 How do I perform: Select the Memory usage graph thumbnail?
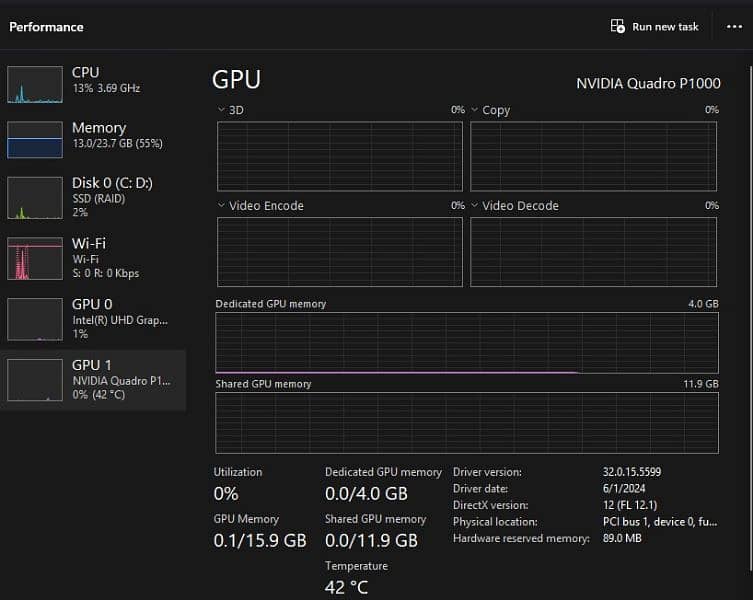tap(35, 139)
